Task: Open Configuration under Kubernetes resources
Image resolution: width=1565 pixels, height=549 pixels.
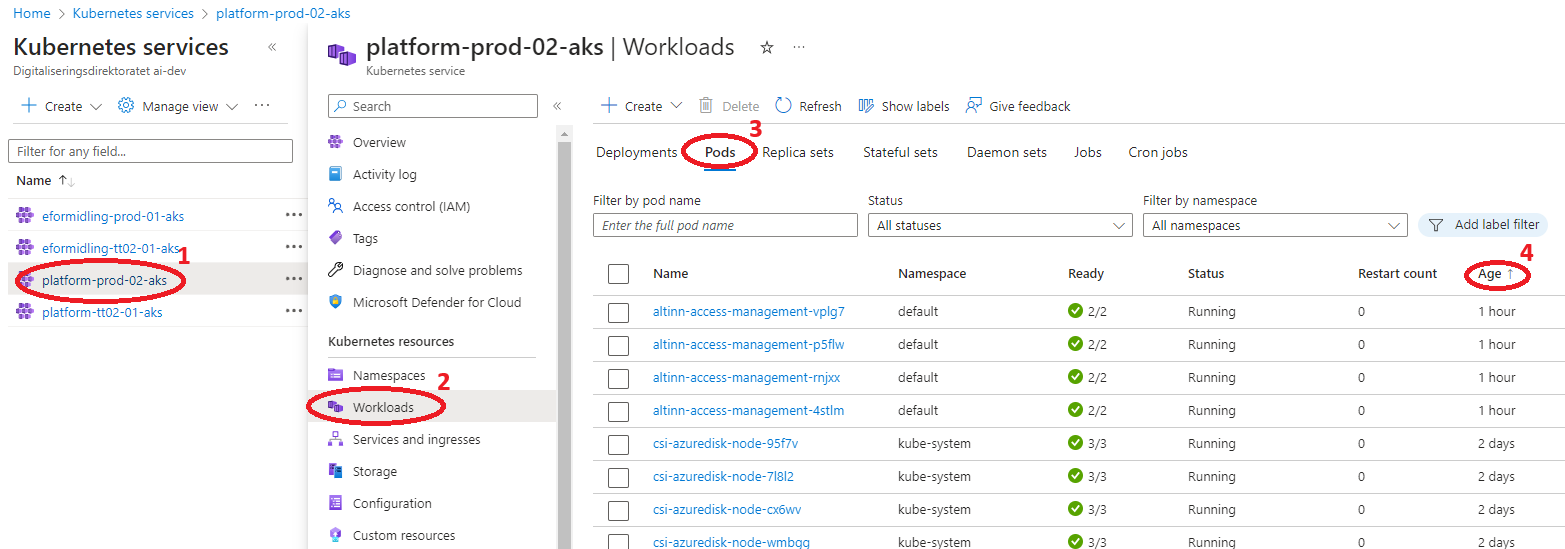Action: (x=392, y=503)
